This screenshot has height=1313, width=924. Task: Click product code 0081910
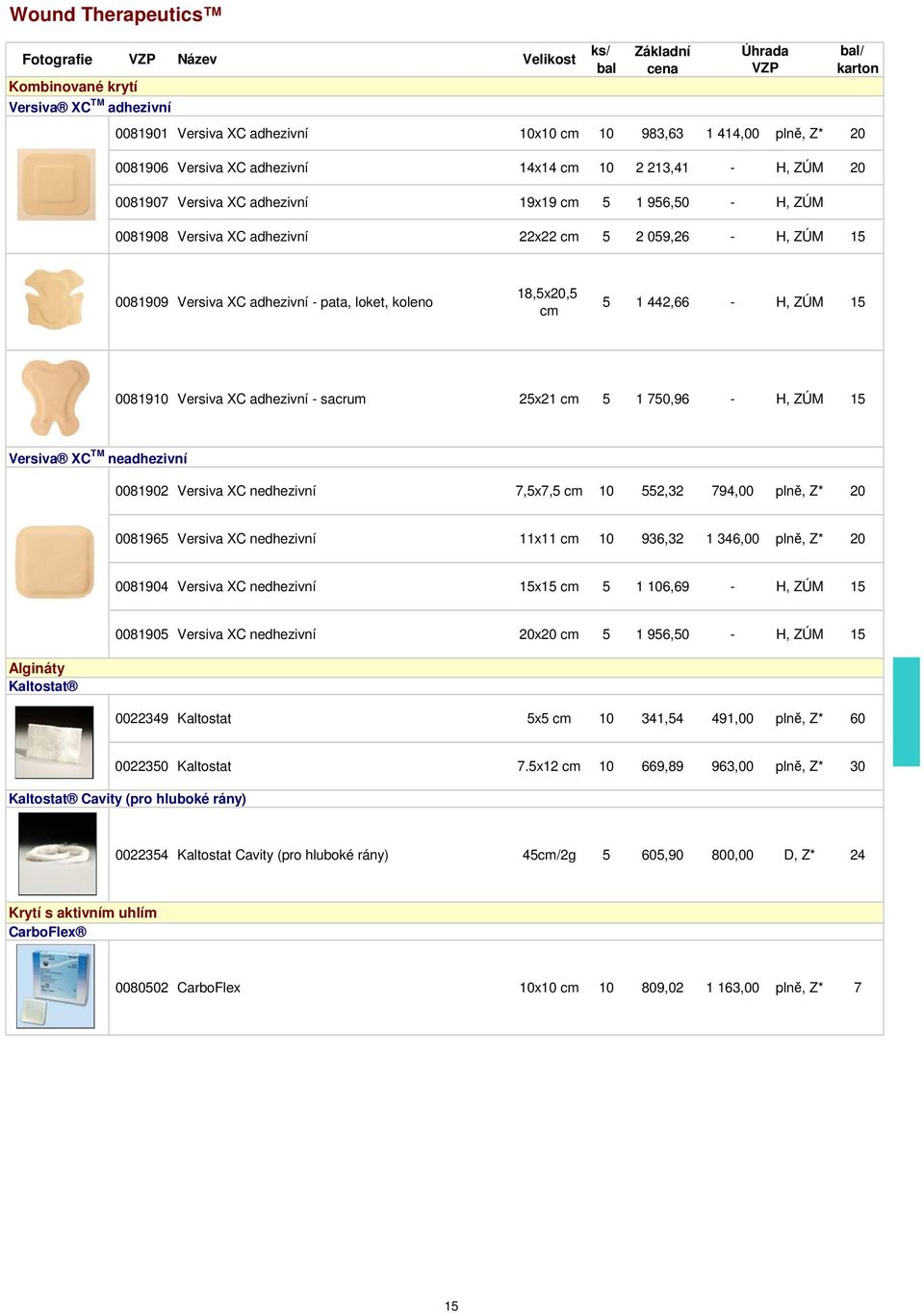pos(141,399)
